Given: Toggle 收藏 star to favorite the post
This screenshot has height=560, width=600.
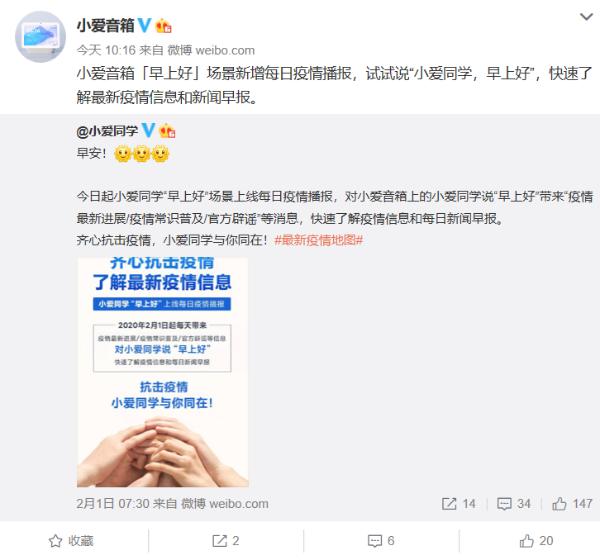Looking at the screenshot, I should tap(71, 541).
